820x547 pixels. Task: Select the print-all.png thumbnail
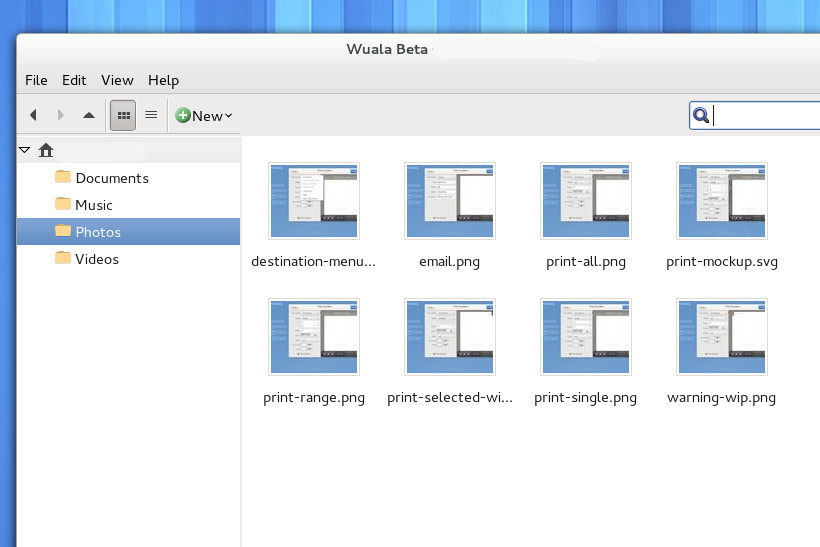pos(586,201)
